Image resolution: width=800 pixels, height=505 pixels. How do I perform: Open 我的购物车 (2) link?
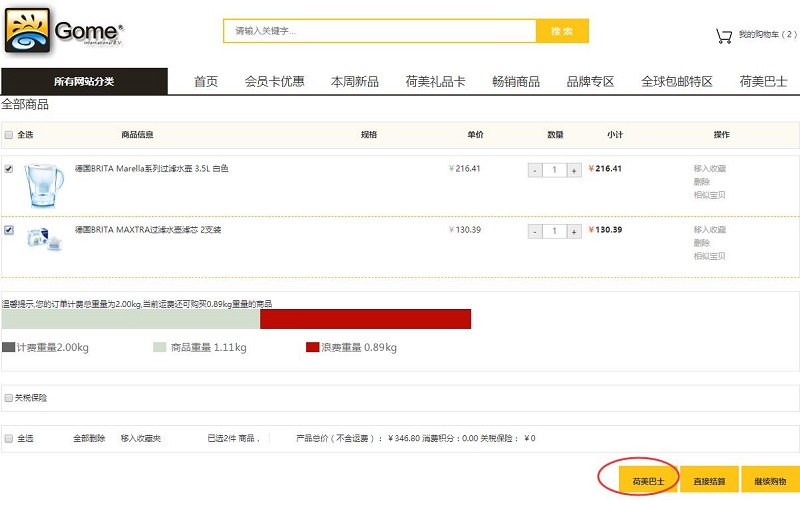(767, 34)
